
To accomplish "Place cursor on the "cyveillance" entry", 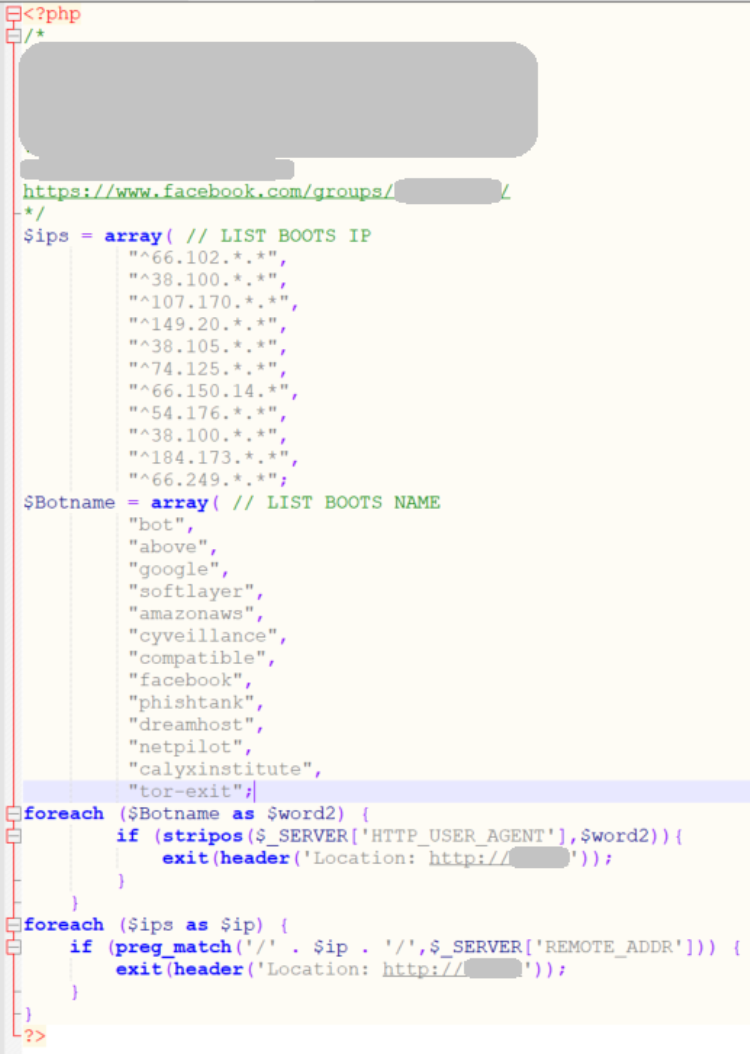I will (x=205, y=636).
